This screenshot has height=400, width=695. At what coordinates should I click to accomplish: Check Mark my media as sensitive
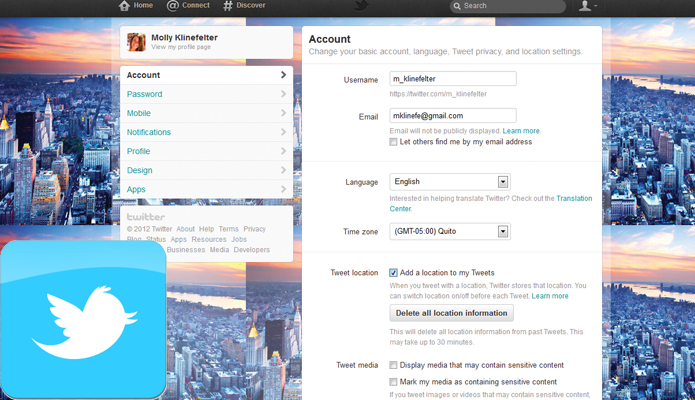pyautogui.click(x=393, y=382)
